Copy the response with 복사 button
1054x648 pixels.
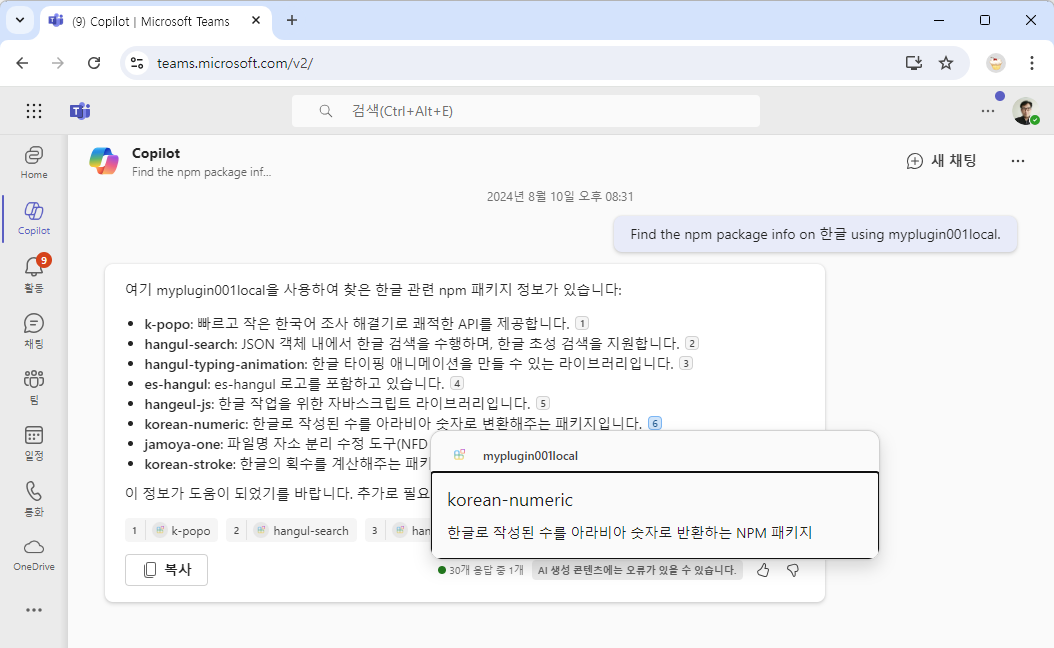(x=166, y=570)
